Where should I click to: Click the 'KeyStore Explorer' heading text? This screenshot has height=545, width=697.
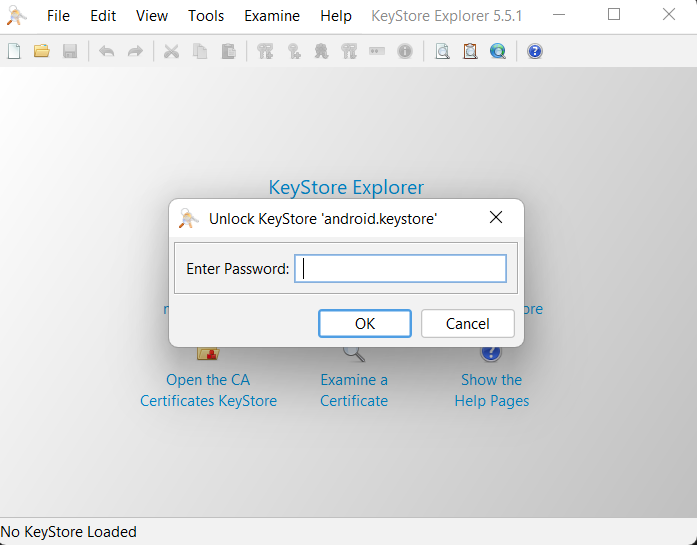(x=346, y=187)
